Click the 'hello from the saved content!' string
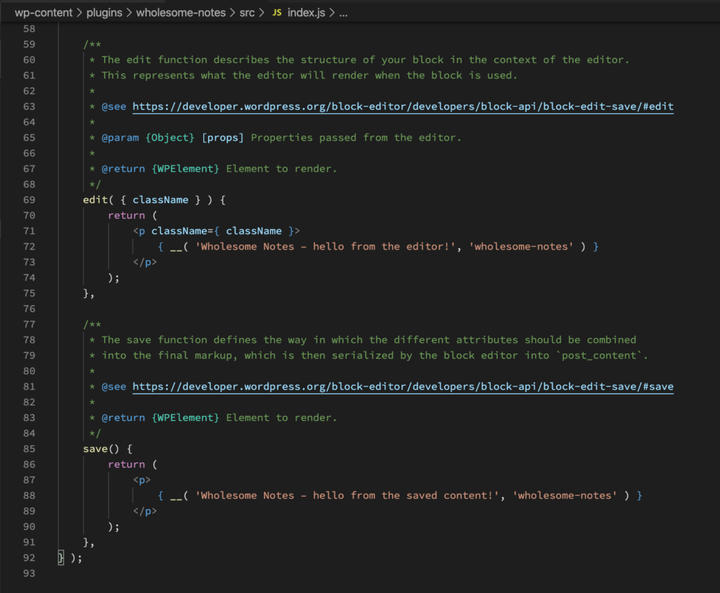Image resolution: width=720 pixels, height=593 pixels. pyautogui.click(x=347, y=496)
